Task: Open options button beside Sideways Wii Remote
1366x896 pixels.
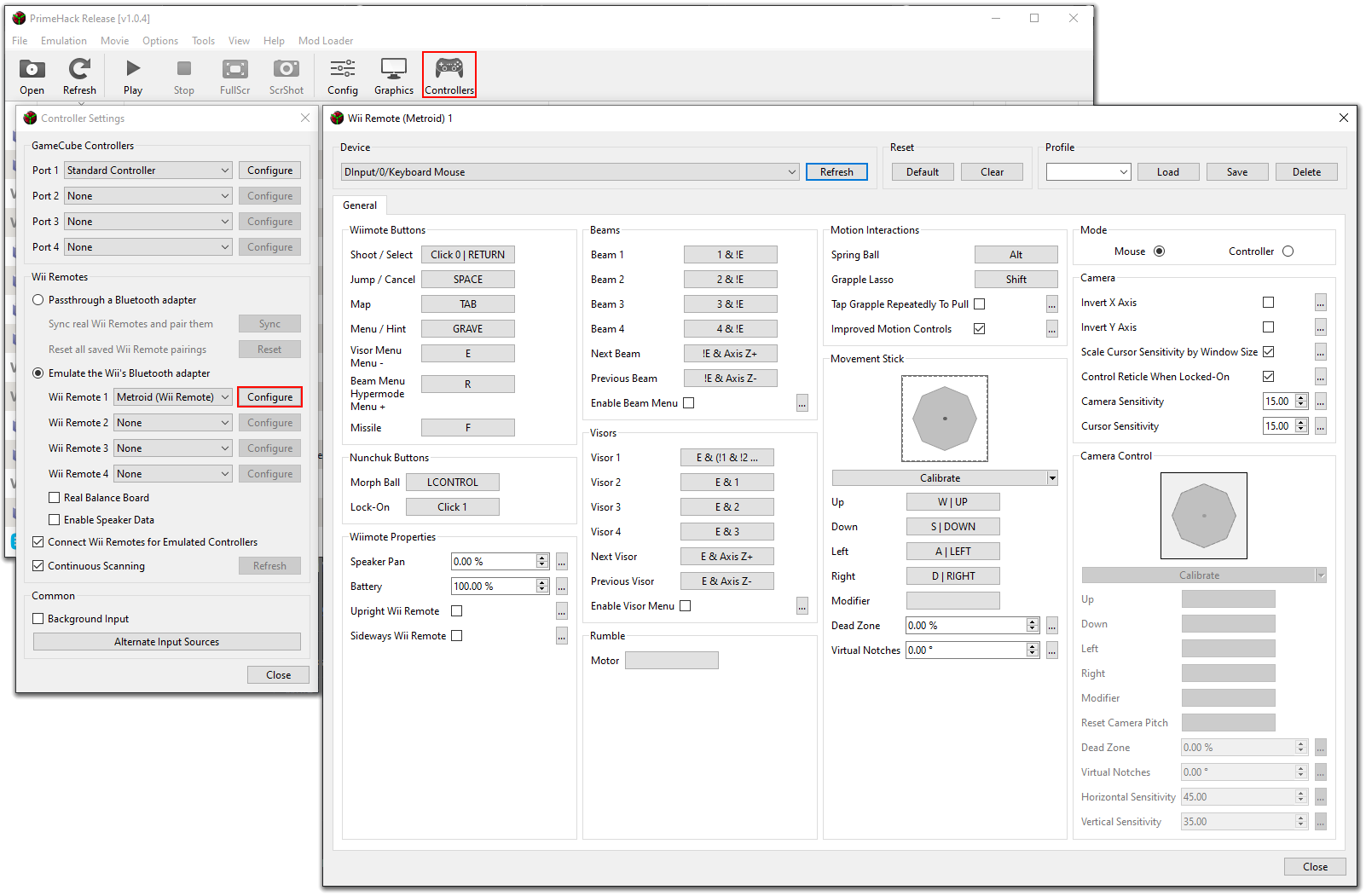Action: coord(562,636)
